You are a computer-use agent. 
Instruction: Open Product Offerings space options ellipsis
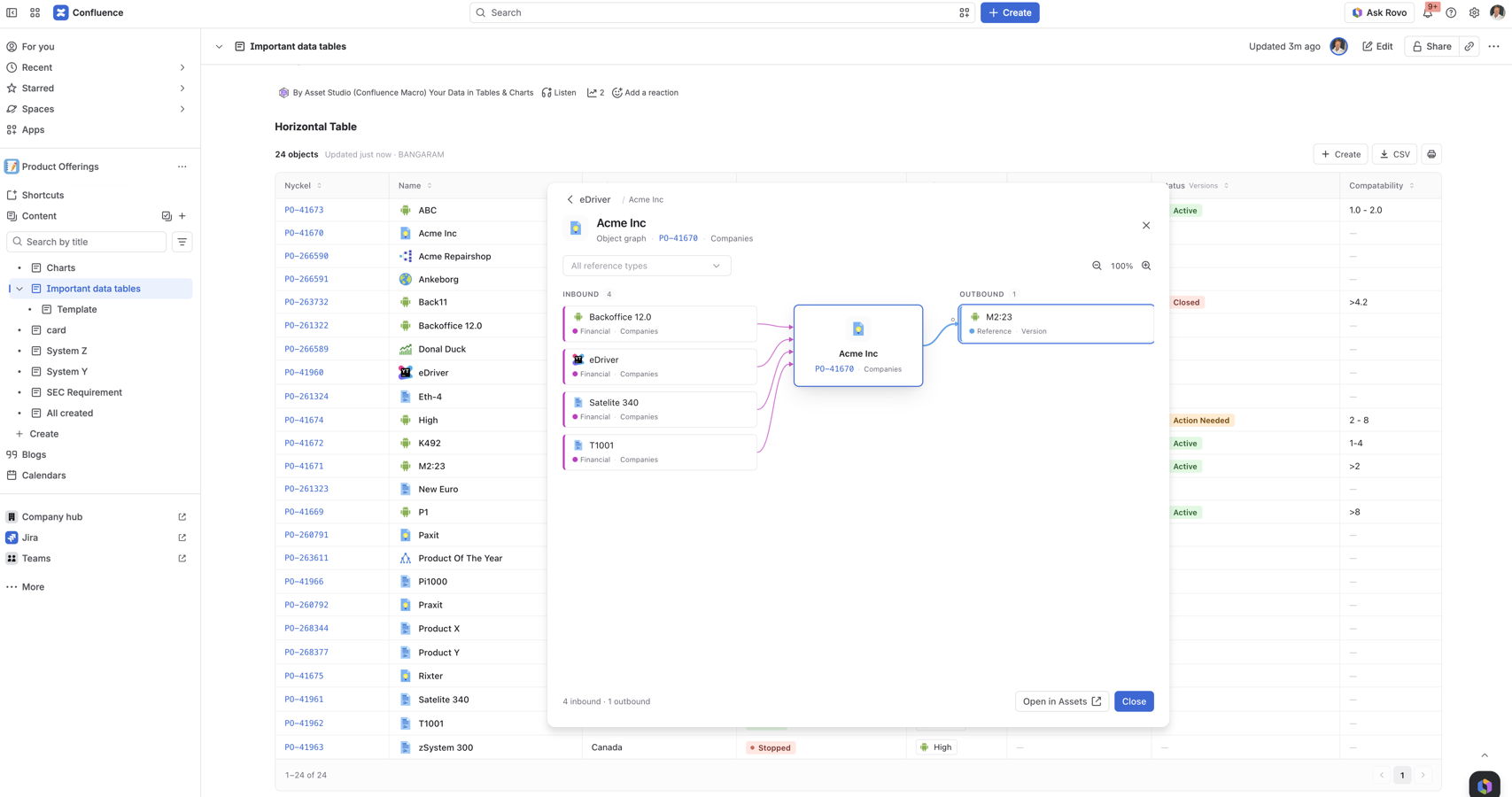point(182,166)
